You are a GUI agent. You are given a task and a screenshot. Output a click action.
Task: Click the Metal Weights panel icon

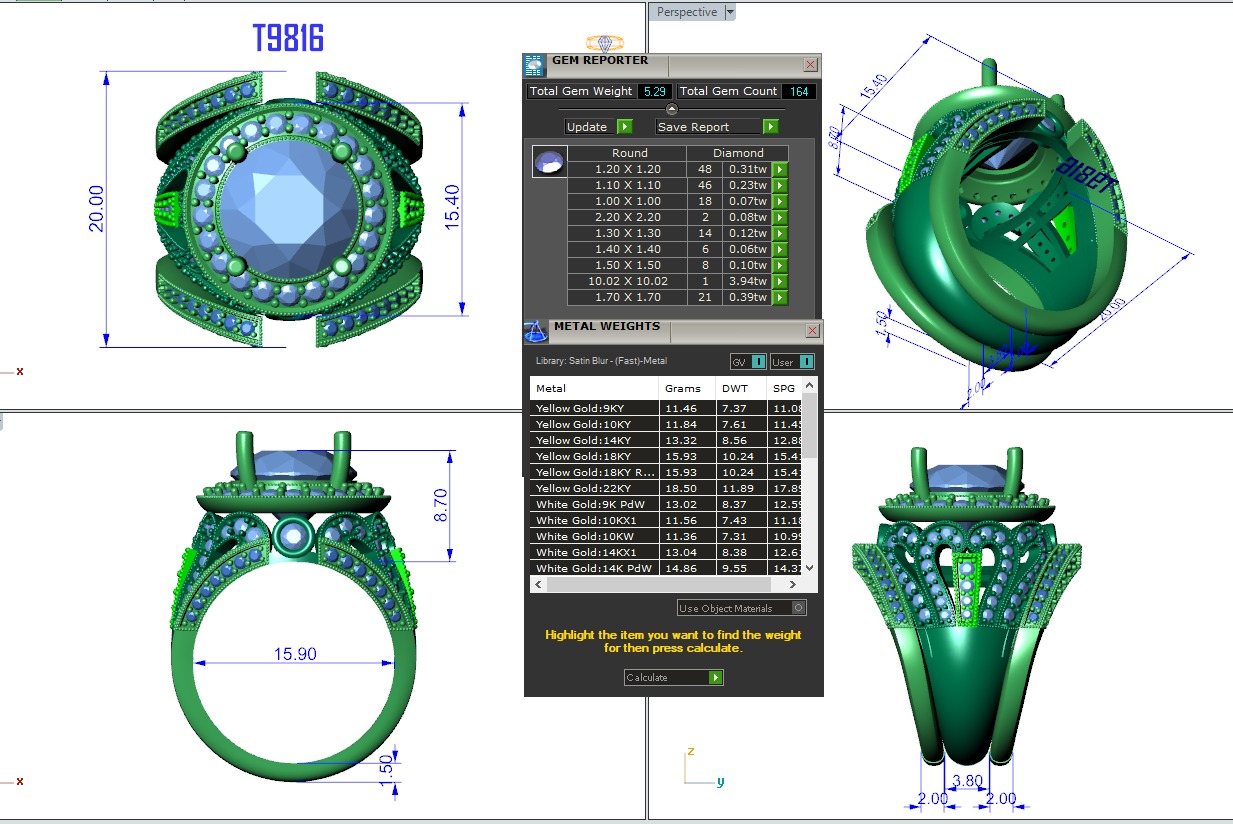click(536, 331)
